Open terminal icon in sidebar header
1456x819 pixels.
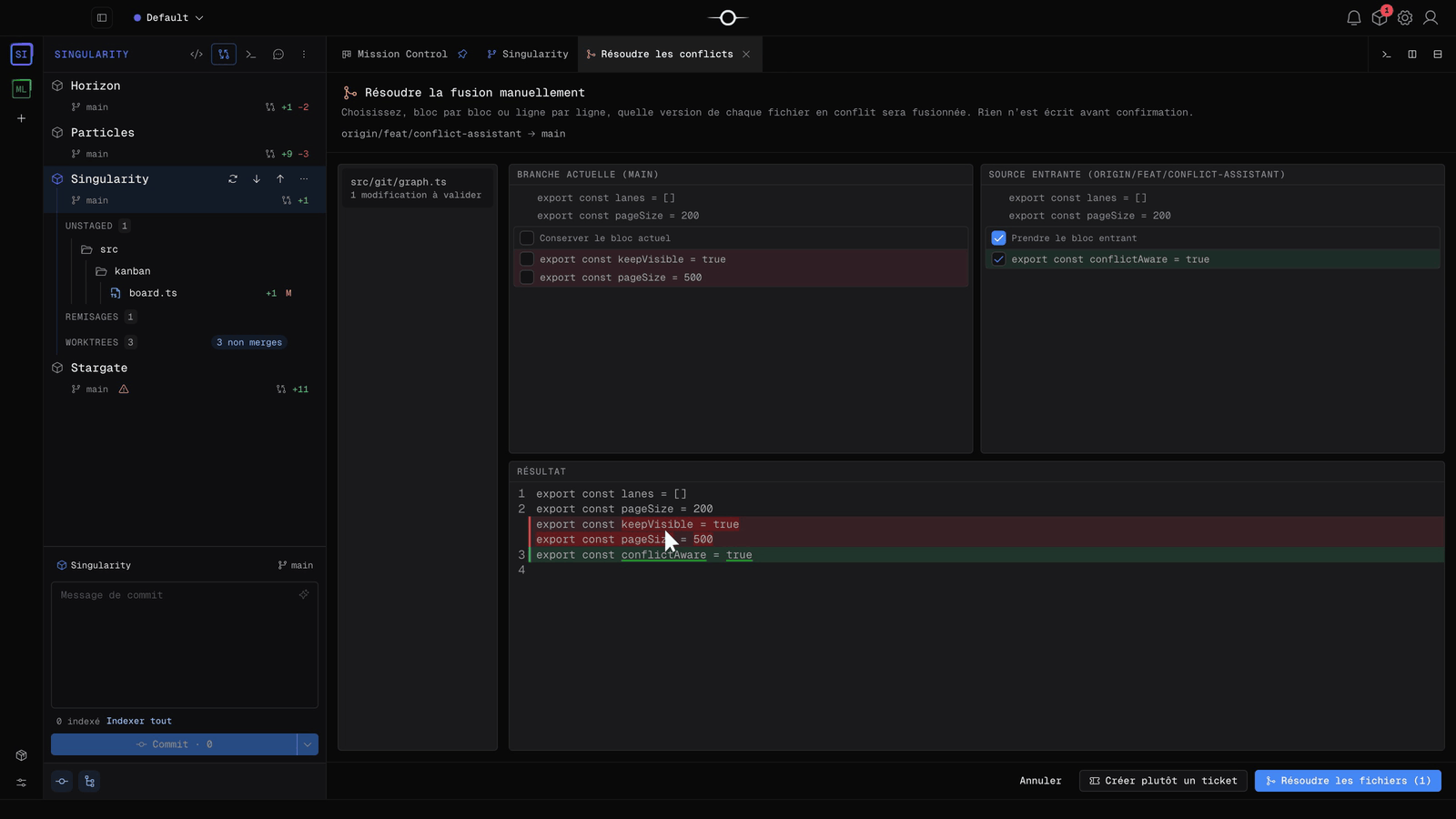click(x=251, y=55)
